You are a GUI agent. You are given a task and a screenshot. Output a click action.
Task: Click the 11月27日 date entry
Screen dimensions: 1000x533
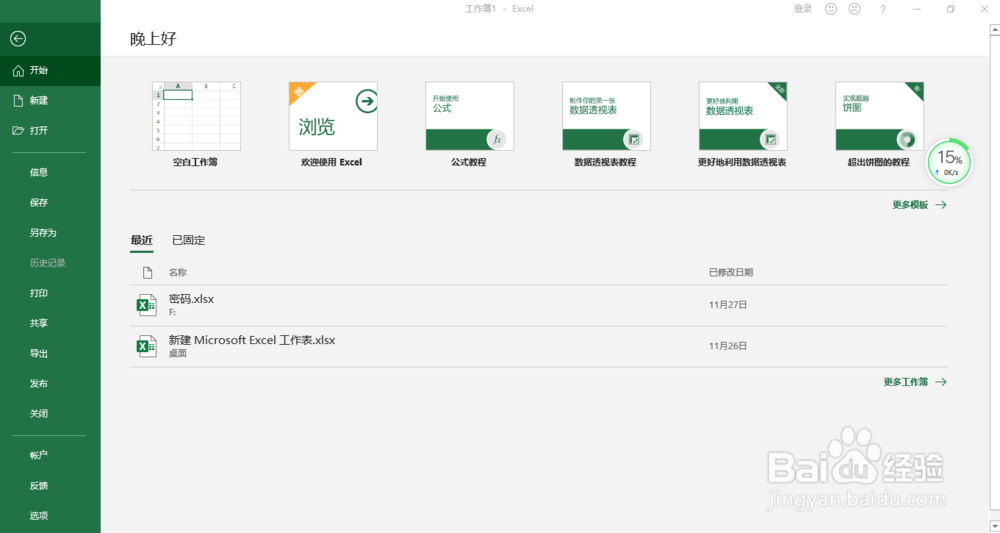pos(728,305)
